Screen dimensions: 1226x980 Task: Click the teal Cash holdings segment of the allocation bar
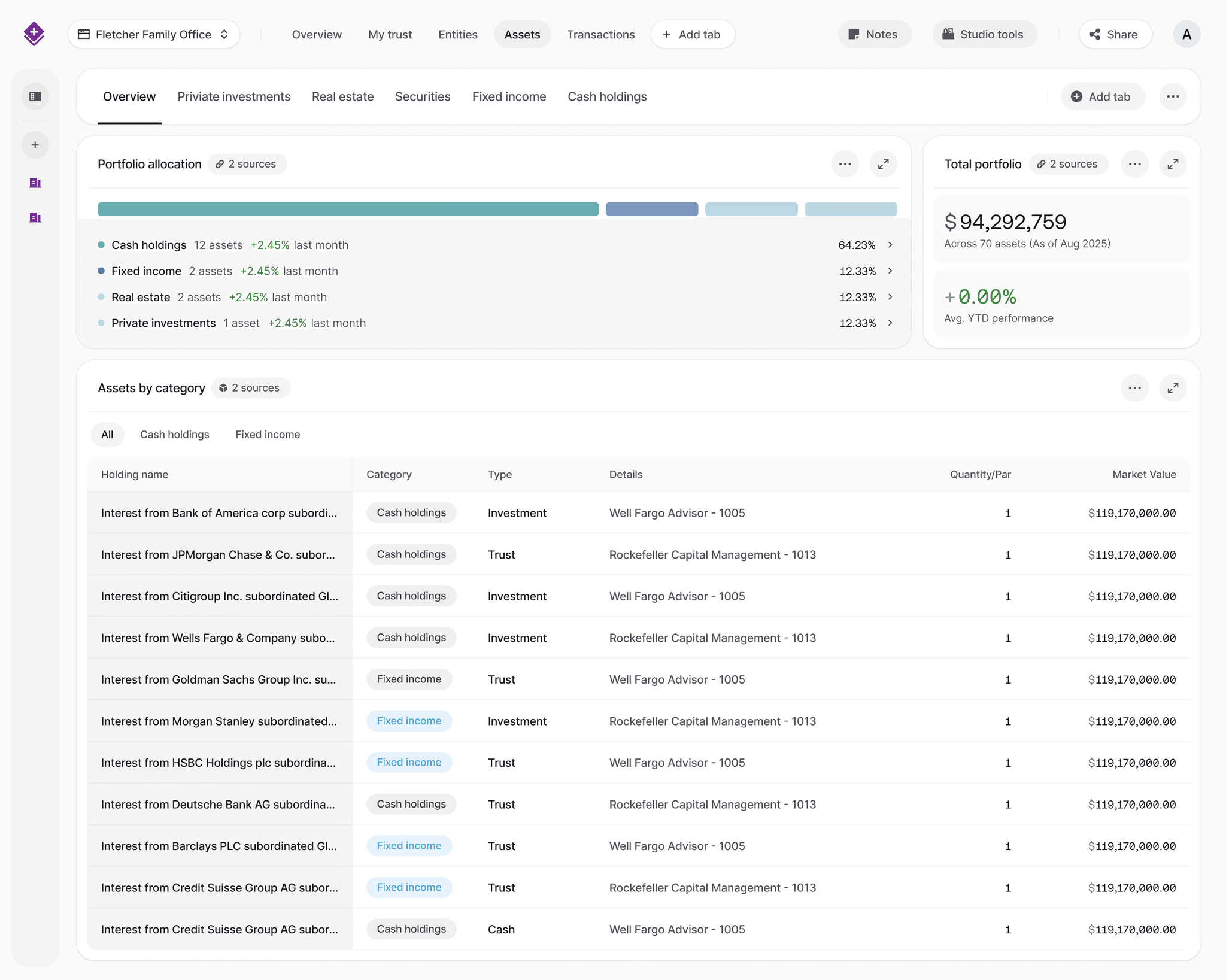click(347, 208)
